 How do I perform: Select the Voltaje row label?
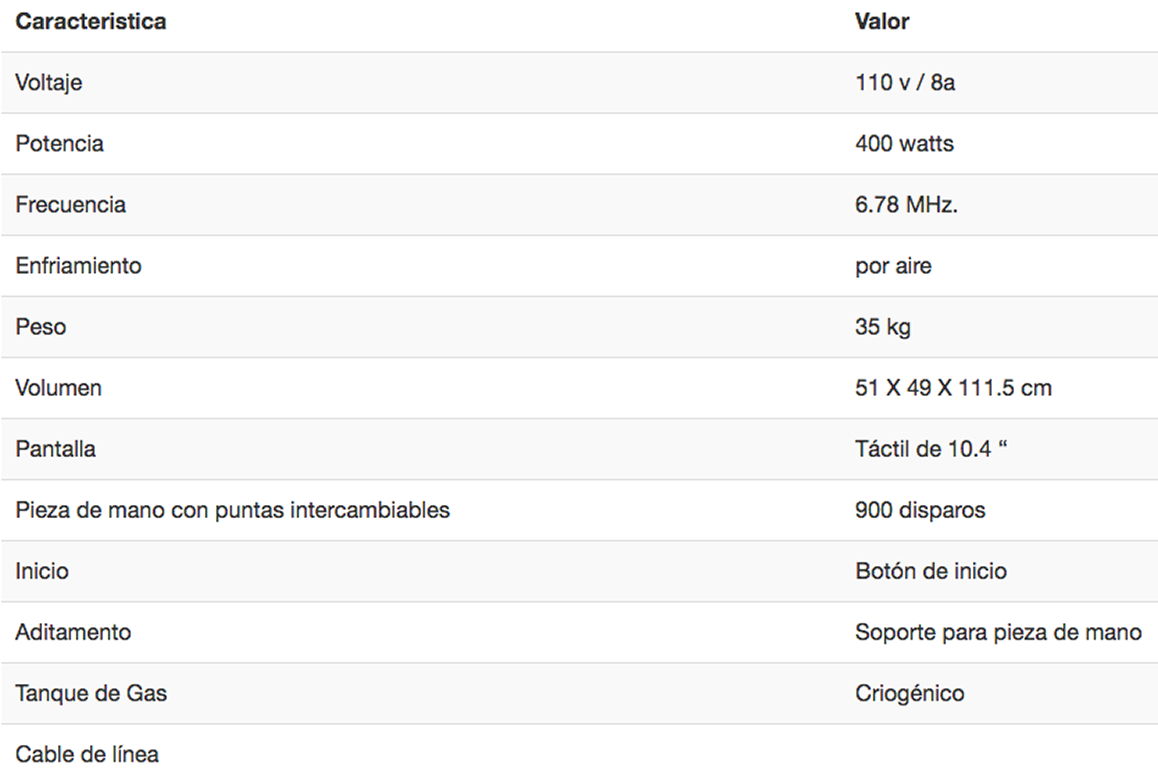(49, 83)
